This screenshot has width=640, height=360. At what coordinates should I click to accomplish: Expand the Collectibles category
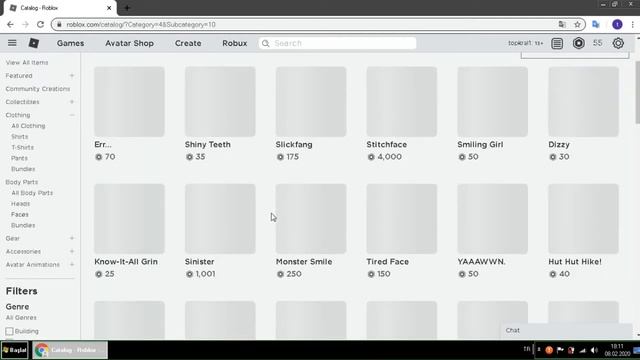pos(72,102)
